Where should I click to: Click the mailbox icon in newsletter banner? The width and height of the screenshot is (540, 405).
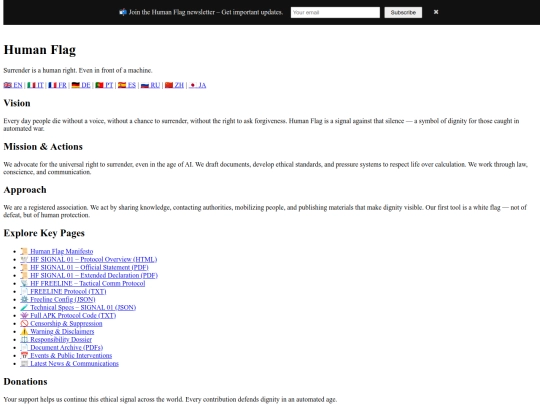[x=123, y=12]
